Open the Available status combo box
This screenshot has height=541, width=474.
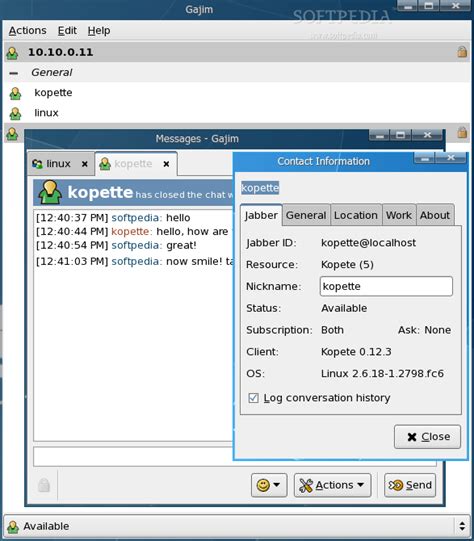(x=237, y=527)
